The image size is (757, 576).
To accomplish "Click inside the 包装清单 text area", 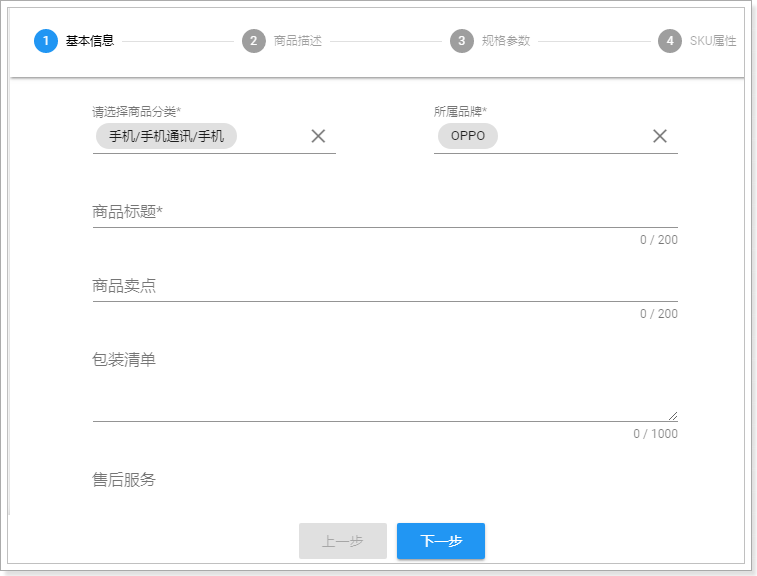I will 385,395.
